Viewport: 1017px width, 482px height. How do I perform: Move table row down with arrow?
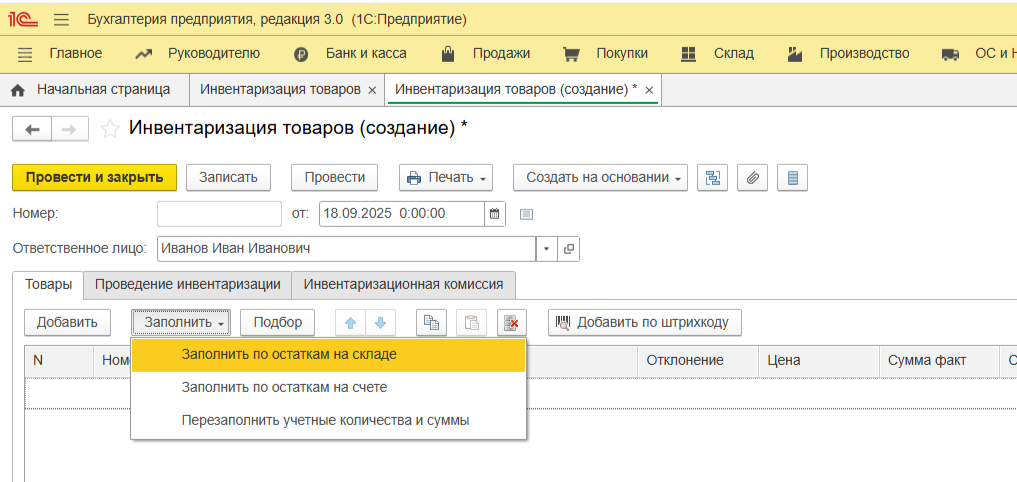coord(381,322)
